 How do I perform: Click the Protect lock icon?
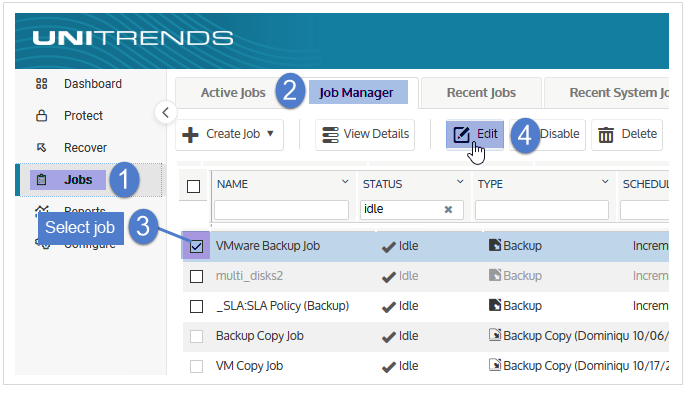(x=41, y=116)
